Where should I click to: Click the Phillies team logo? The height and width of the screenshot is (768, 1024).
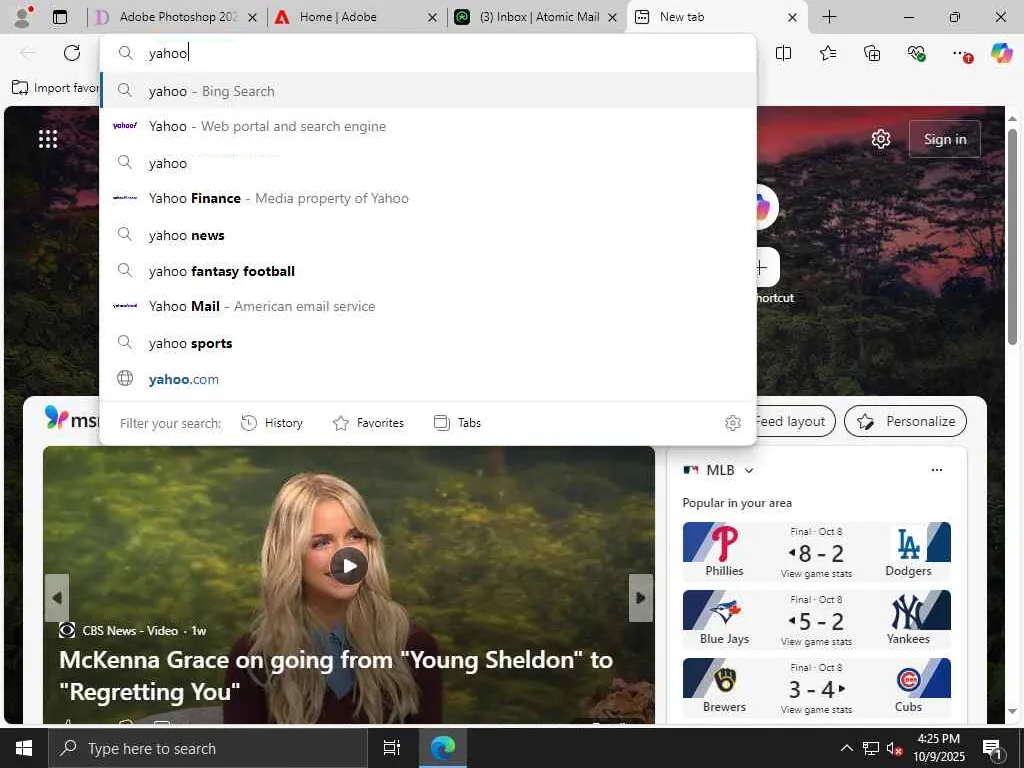click(x=724, y=543)
